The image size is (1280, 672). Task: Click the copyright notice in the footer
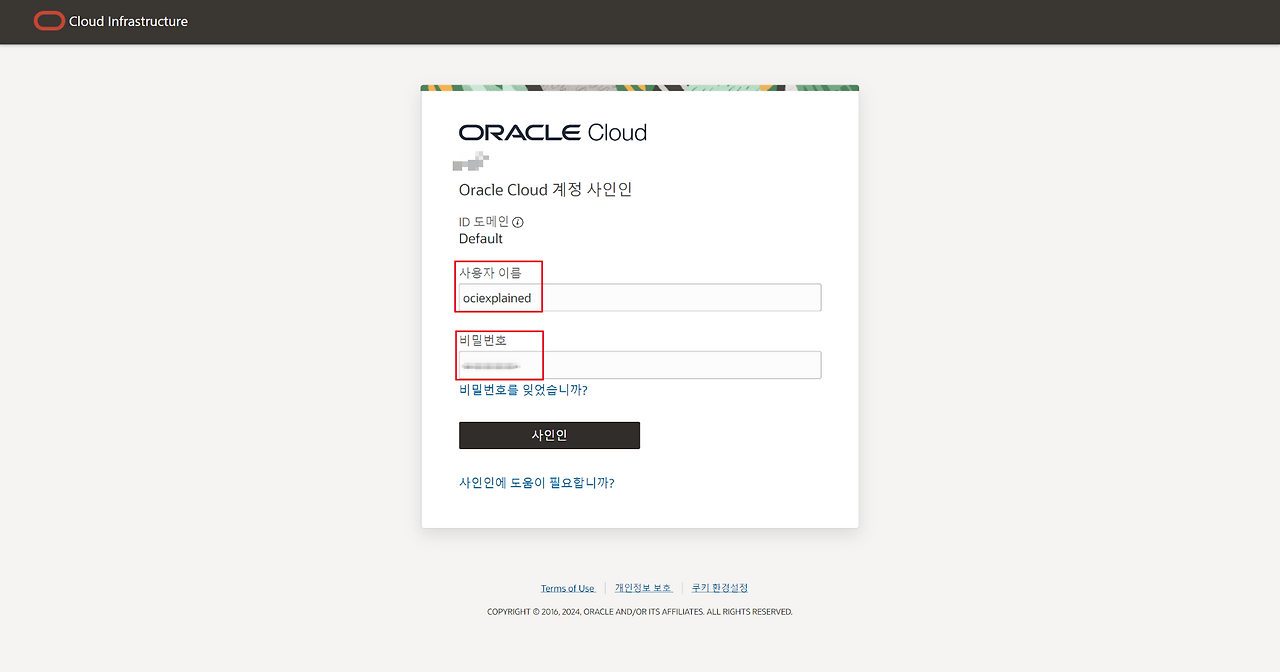tap(640, 612)
